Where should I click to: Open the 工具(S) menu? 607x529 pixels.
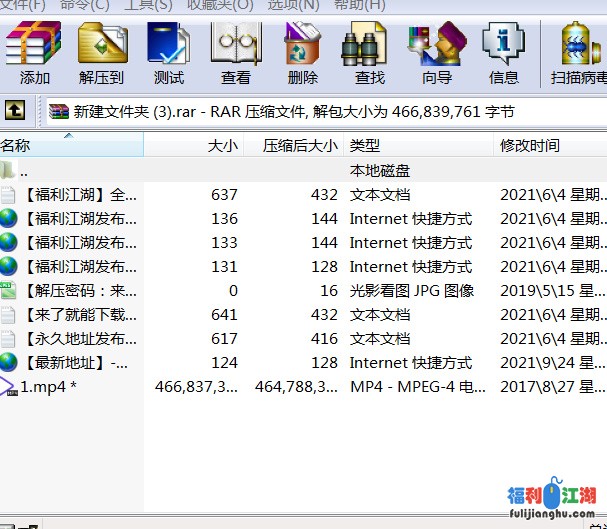tap(148, 5)
